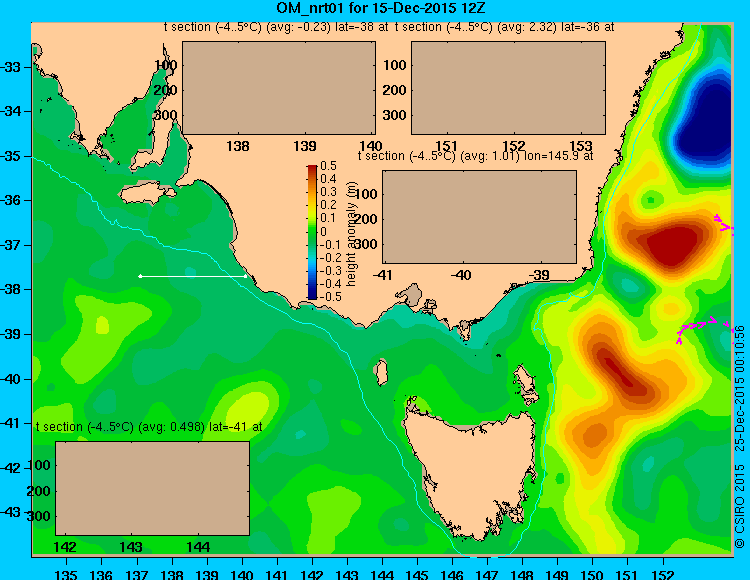Open the lon=145.9 temperature section inset panel
The width and height of the screenshot is (750, 580).
click(479, 217)
